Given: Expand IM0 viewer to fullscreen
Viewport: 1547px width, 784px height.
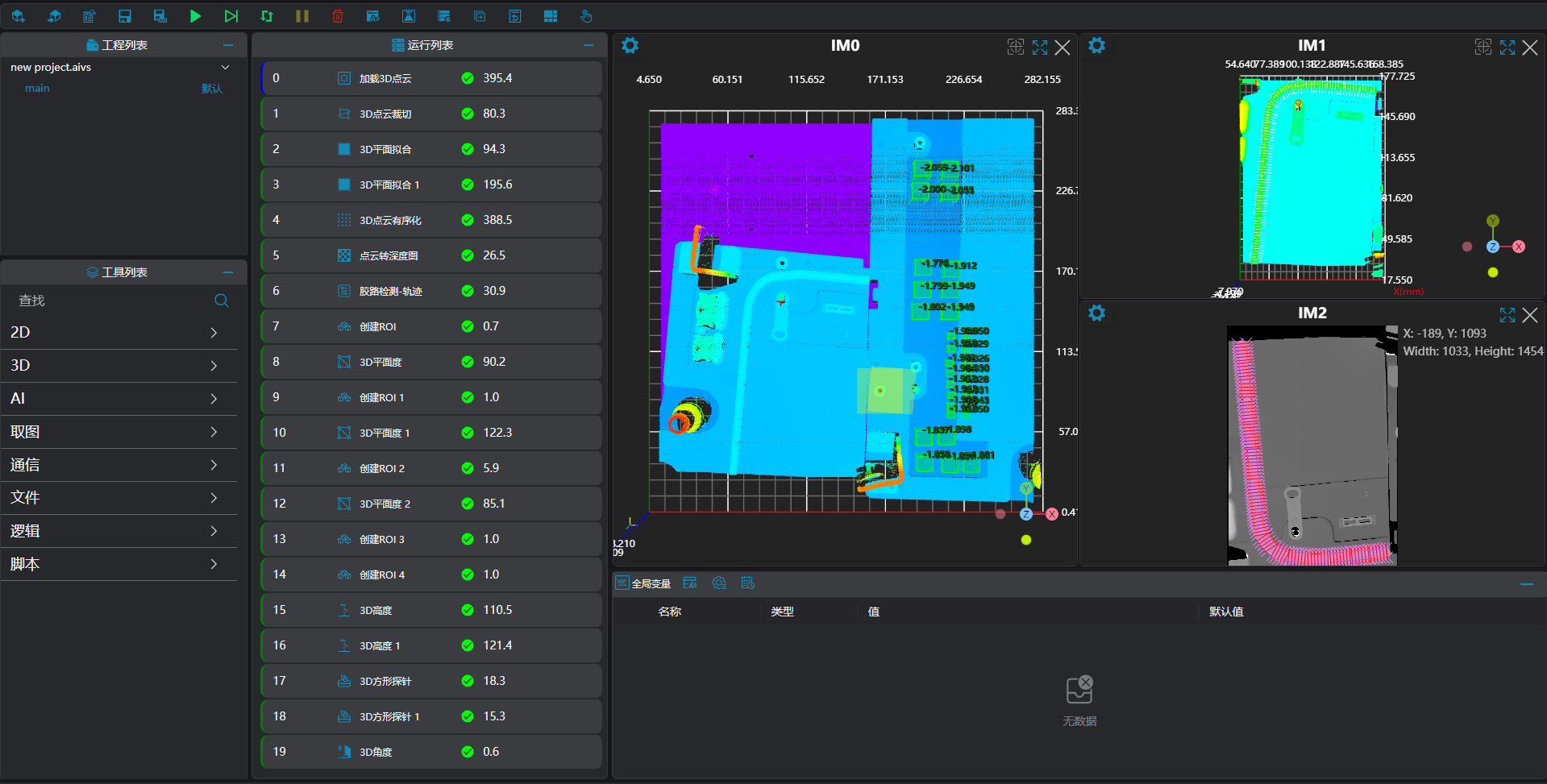Looking at the screenshot, I should coord(1040,48).
